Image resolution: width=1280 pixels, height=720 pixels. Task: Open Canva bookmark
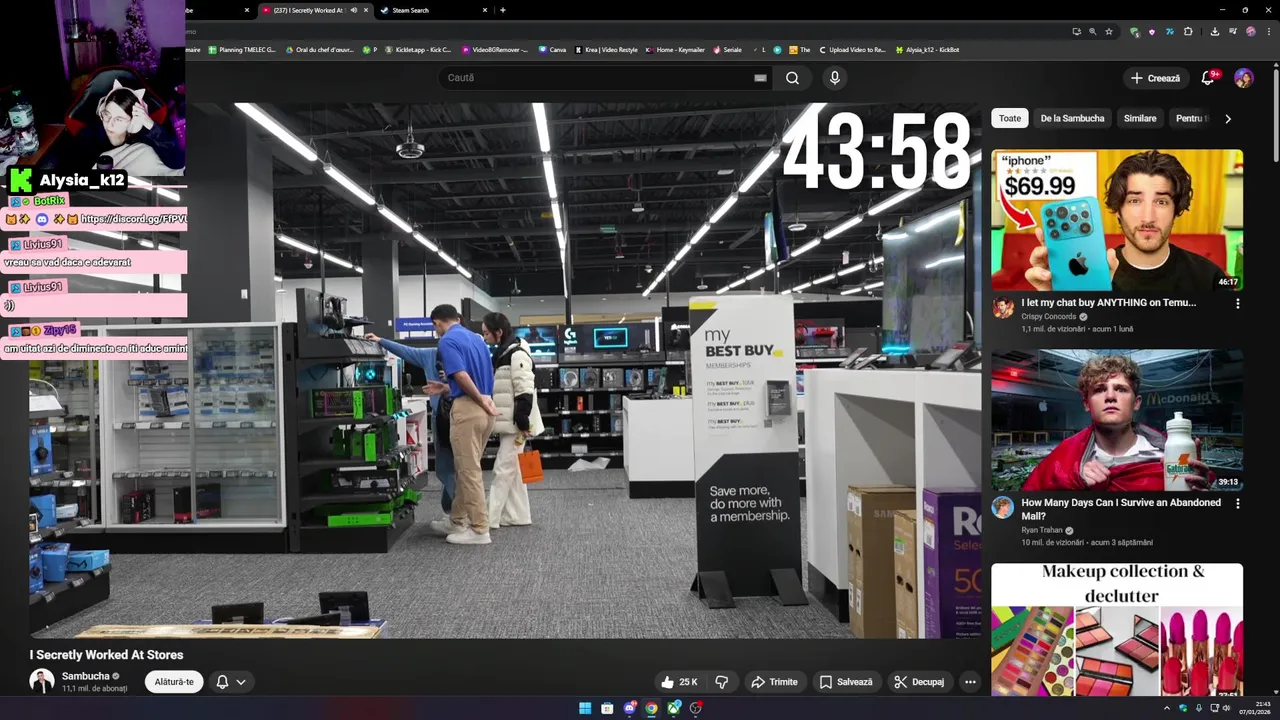[552, 49]
